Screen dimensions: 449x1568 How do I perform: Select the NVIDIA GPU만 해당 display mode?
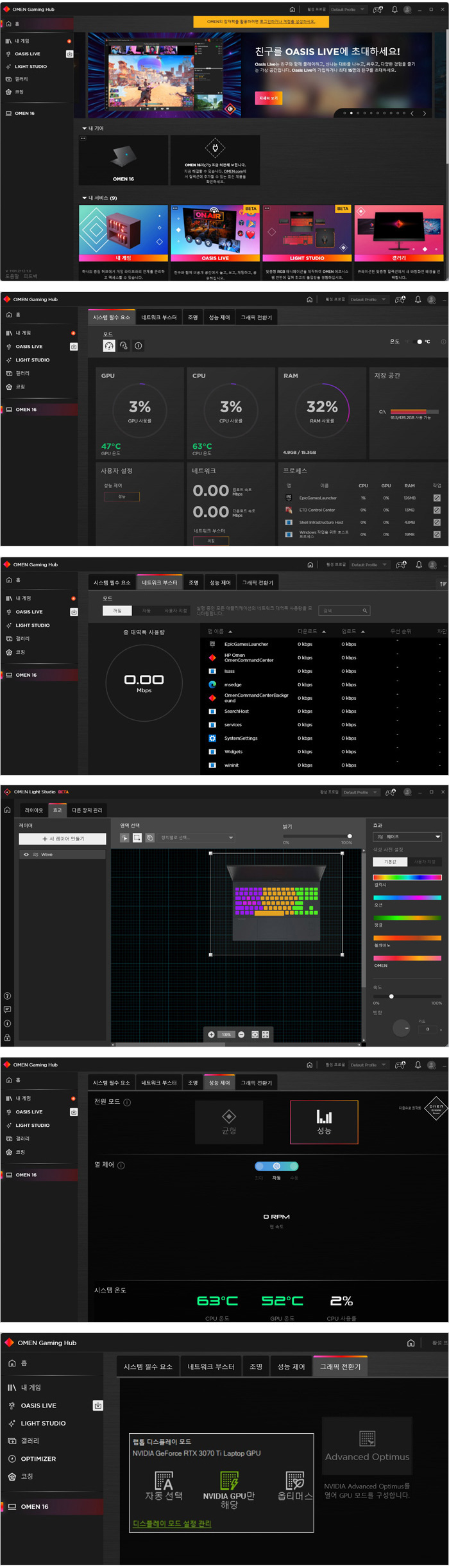click(x=229, y=1490)
